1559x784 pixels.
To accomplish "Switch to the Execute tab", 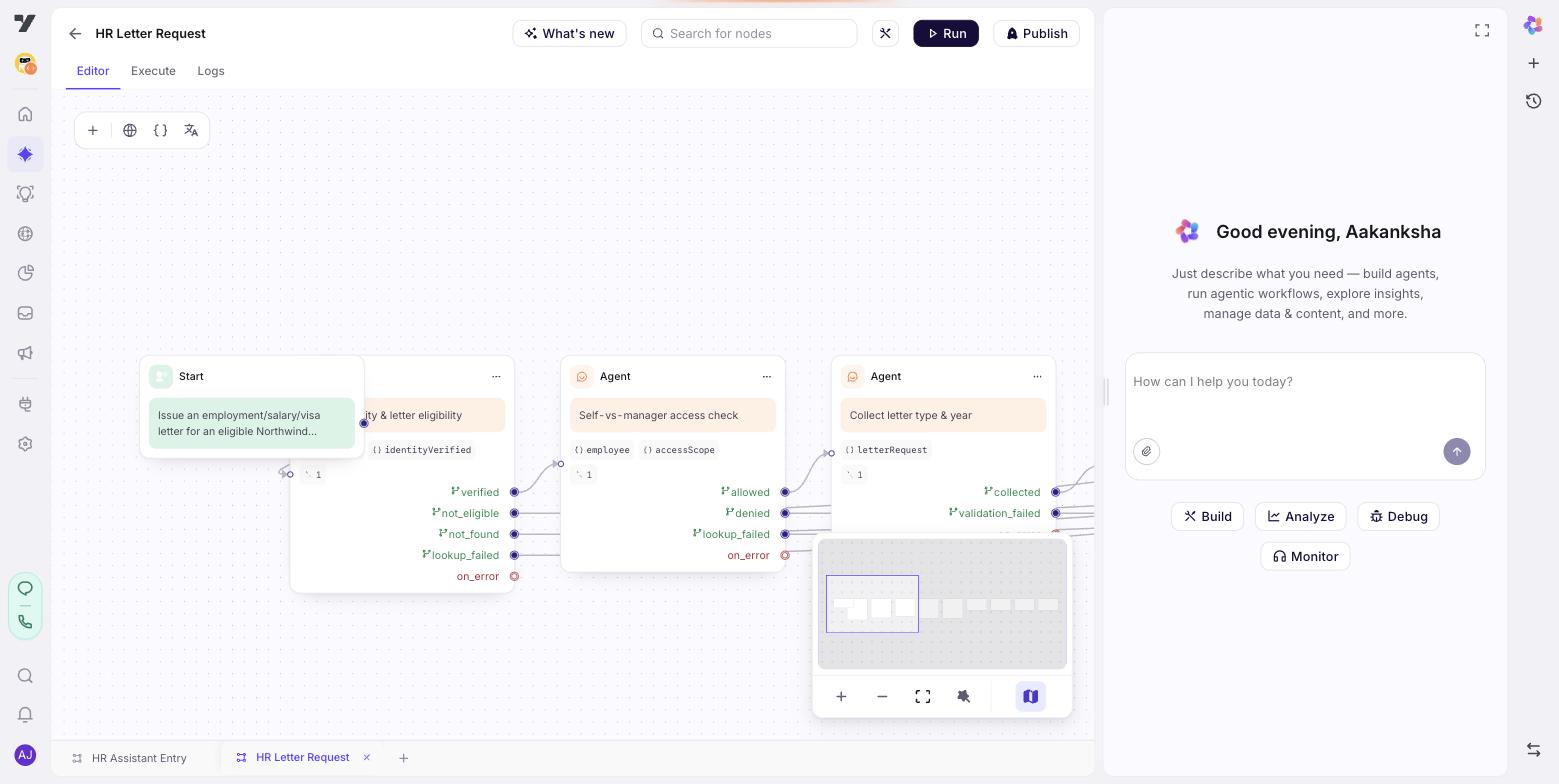I will tap(153, 71).
